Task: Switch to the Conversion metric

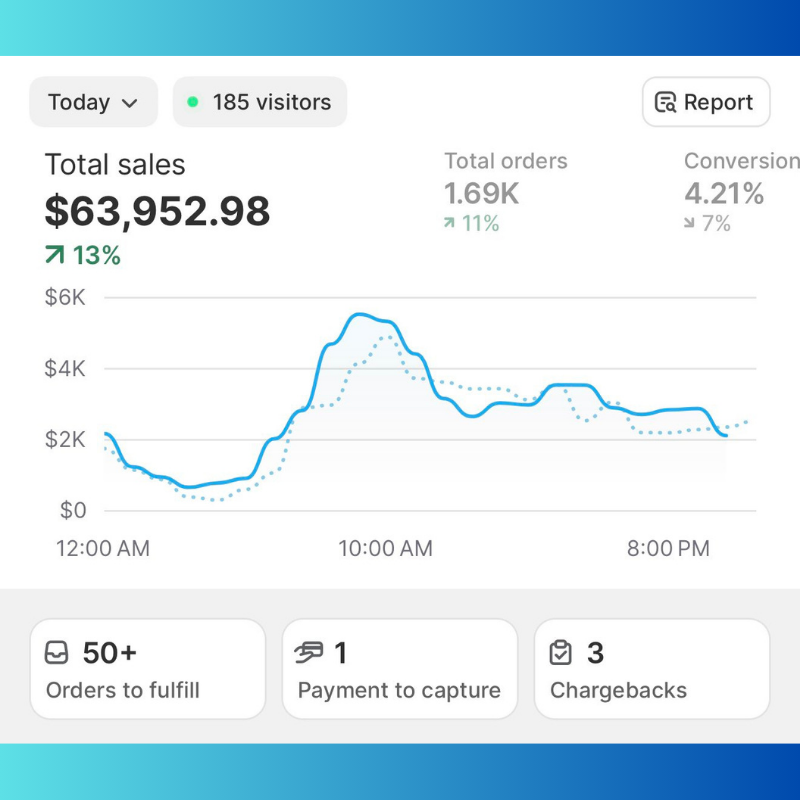Action: click(740, 161)
